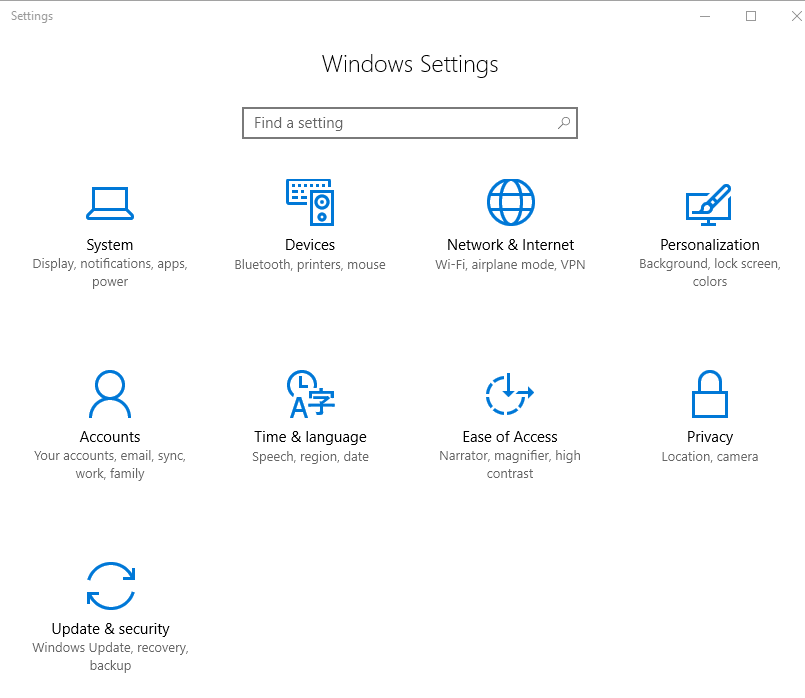Select the Network & Internet globe icon

pos(510,203)
